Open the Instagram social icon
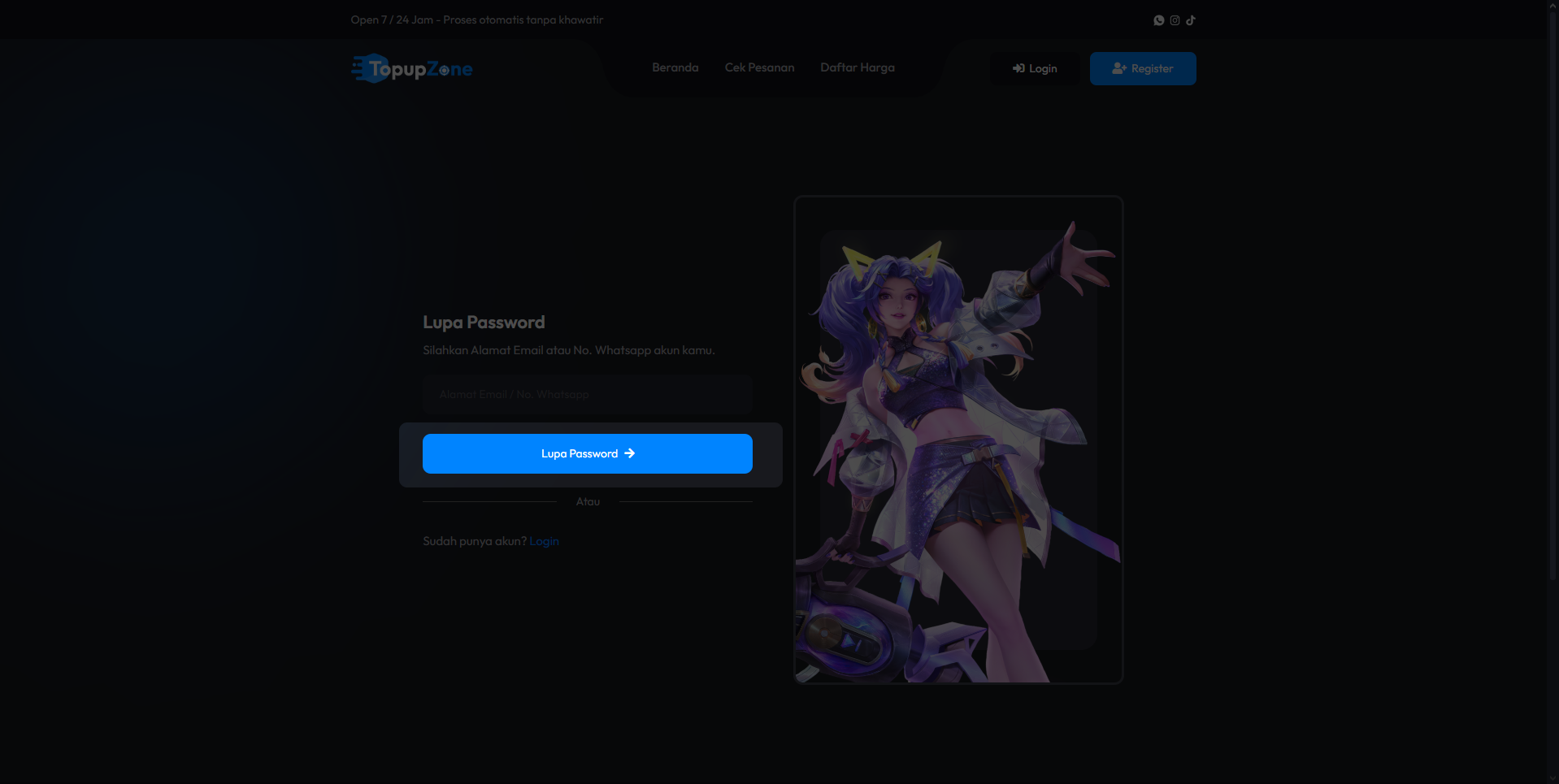Viewport: 1559px width, 784px height. point(1175,20)
